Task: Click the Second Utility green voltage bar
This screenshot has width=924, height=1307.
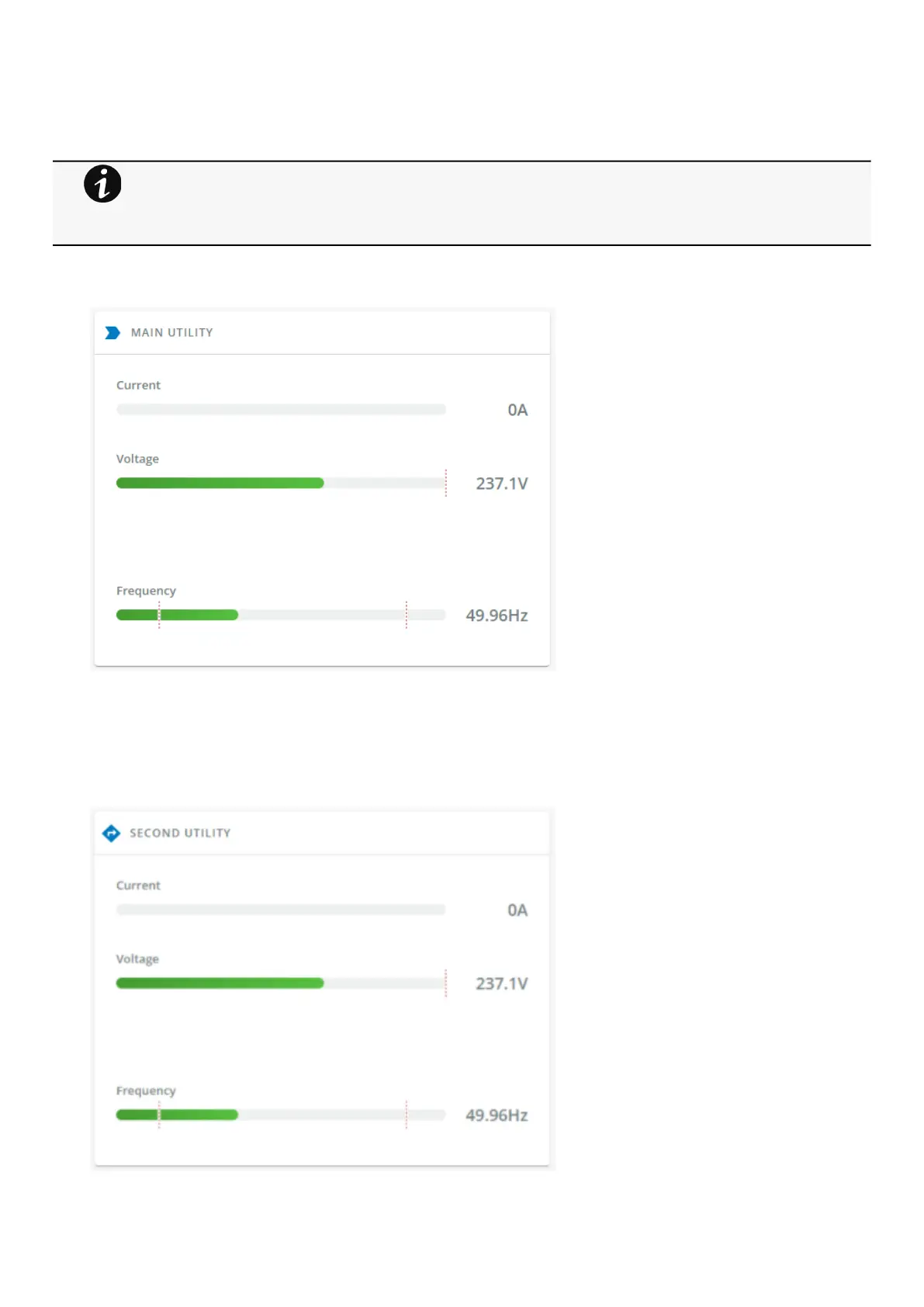Action: pos(220,983)
